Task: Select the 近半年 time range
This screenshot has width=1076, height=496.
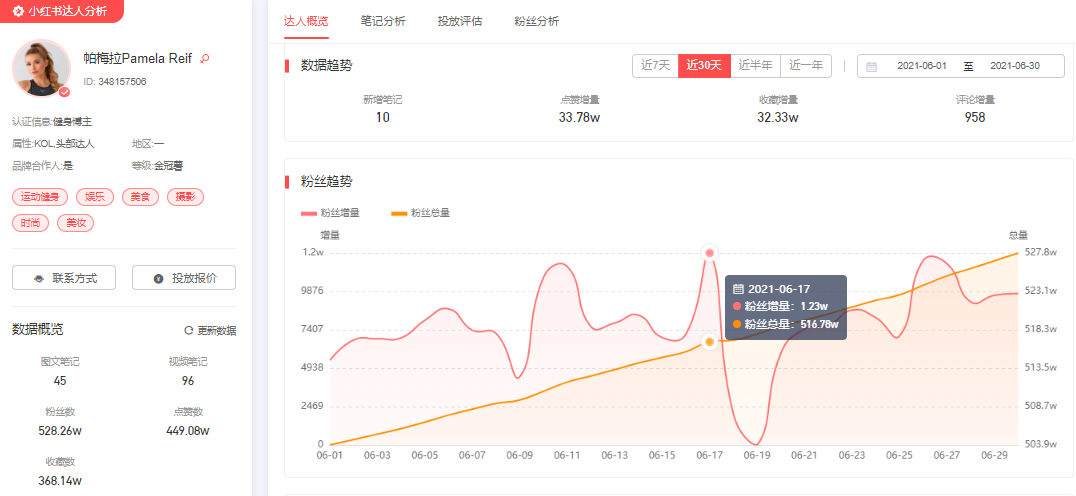Action: 756,66
